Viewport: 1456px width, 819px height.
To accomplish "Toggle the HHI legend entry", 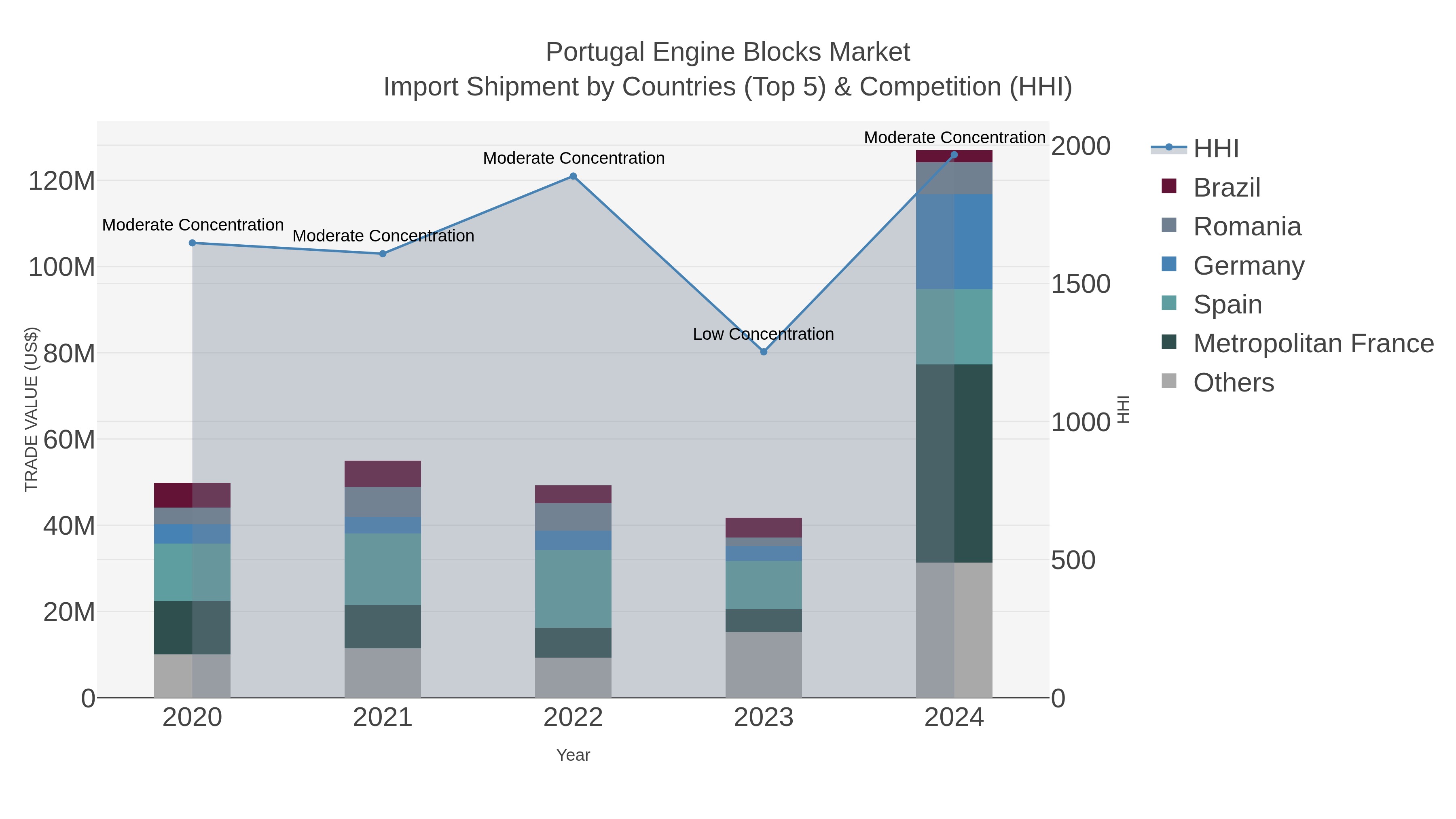I will click(1195, 148).
